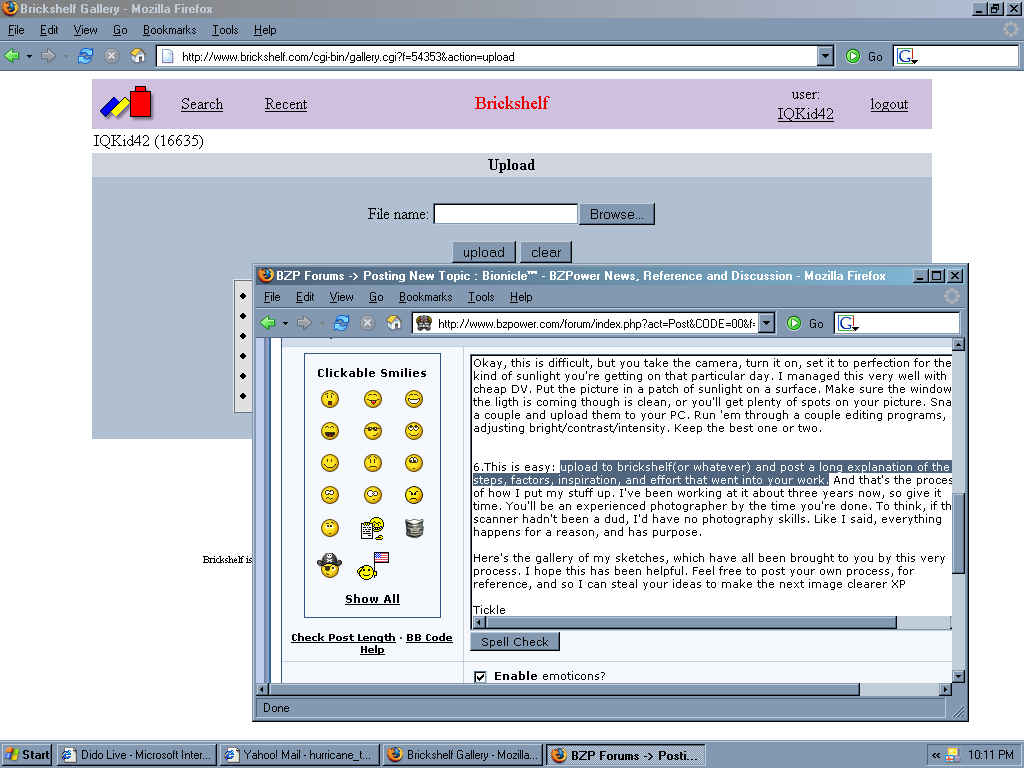Open Back history dropdown in Brickshelf window
Viewport: 1024px width, 768px height.
(29, 57)
